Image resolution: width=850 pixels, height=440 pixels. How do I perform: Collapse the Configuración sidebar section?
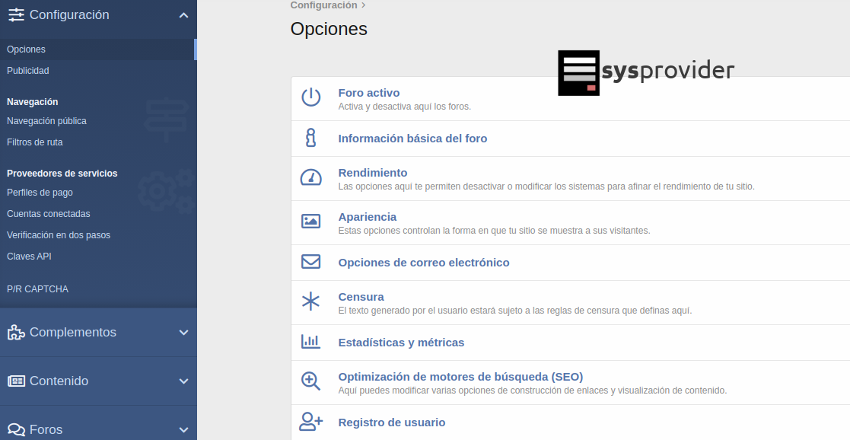click(x=183, y=15)
